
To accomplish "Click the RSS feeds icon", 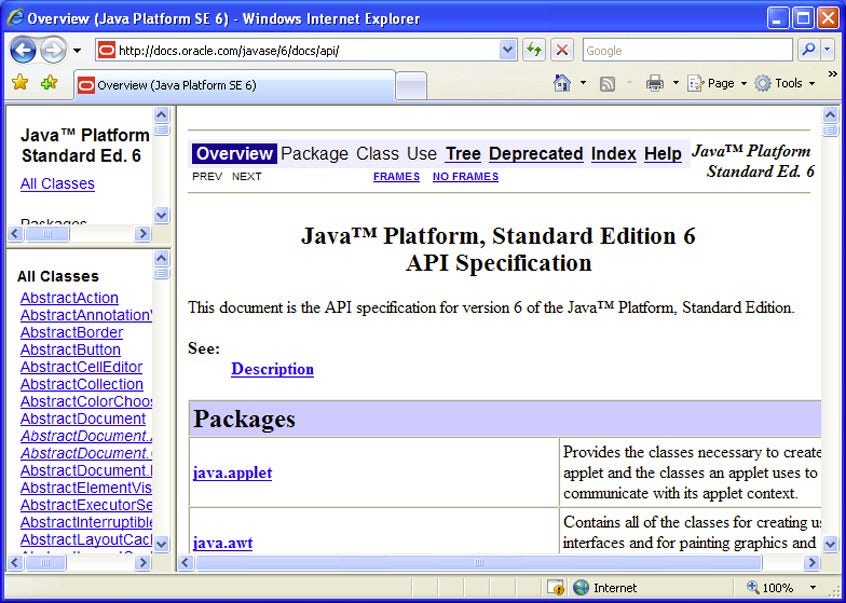I will point(605,83).
